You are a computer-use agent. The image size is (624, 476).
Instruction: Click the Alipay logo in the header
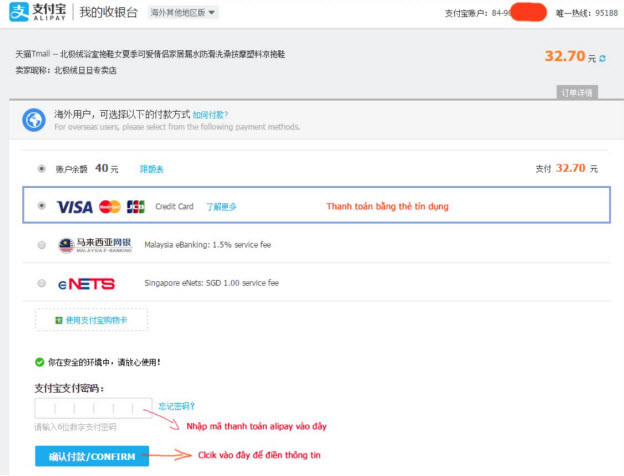(x=37, y=12)
